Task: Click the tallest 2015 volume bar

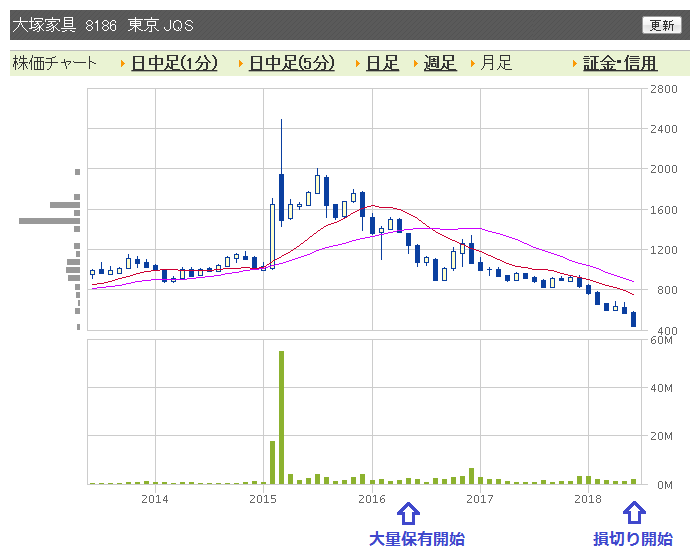Action: tap(281, 417)
